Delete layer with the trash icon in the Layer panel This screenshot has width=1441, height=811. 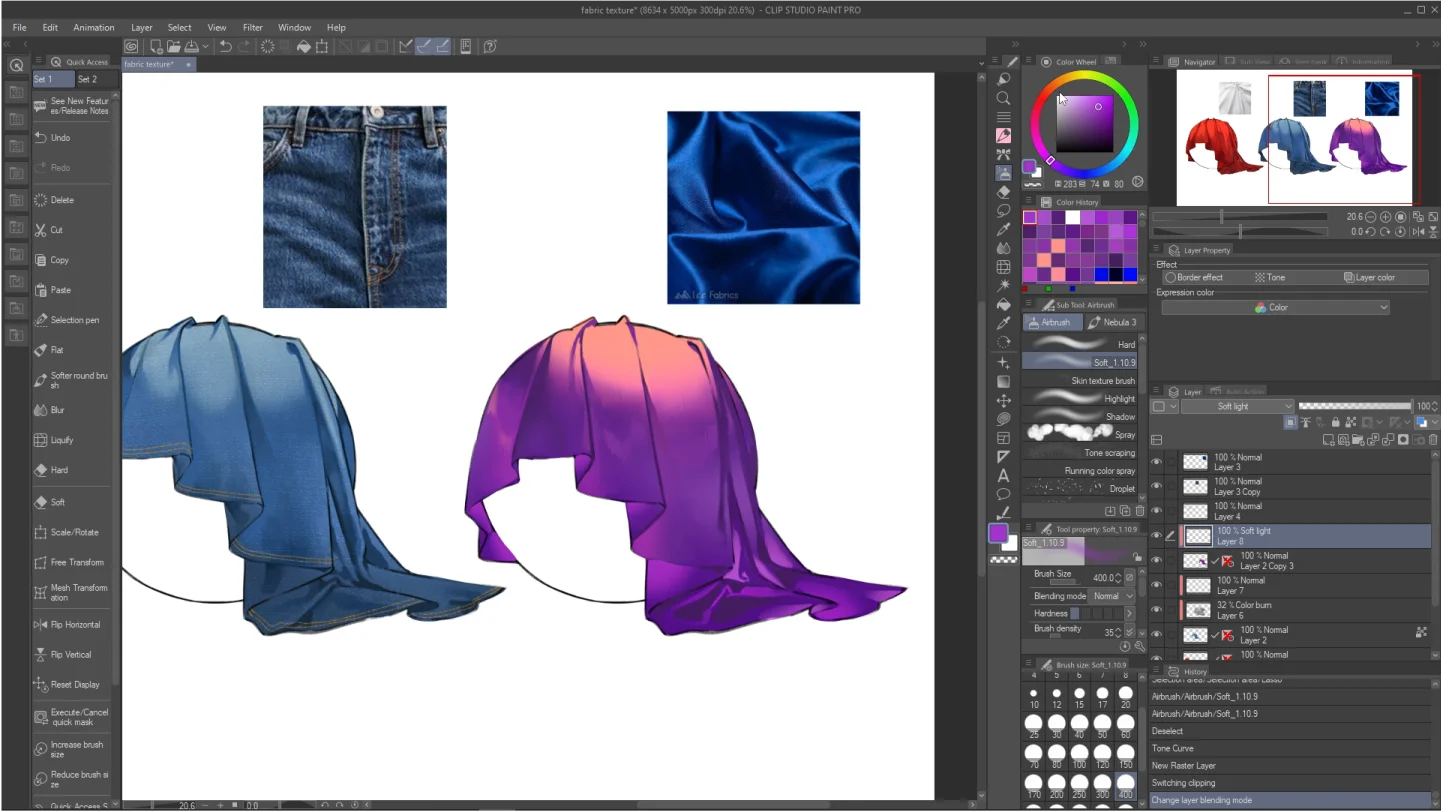(x=1433, y=440)
